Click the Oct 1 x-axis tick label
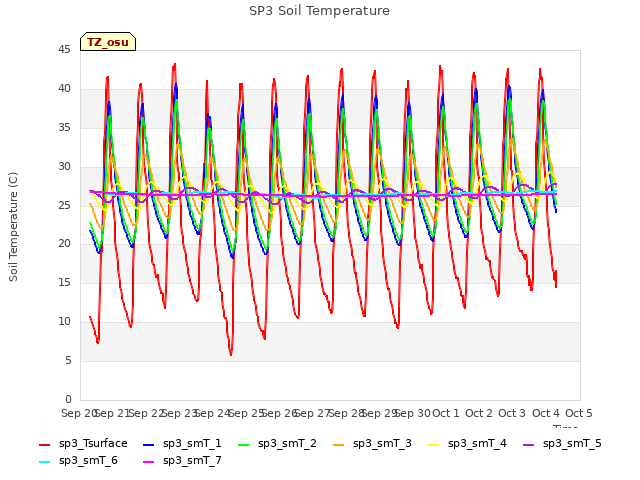 [x=446, y=413]
